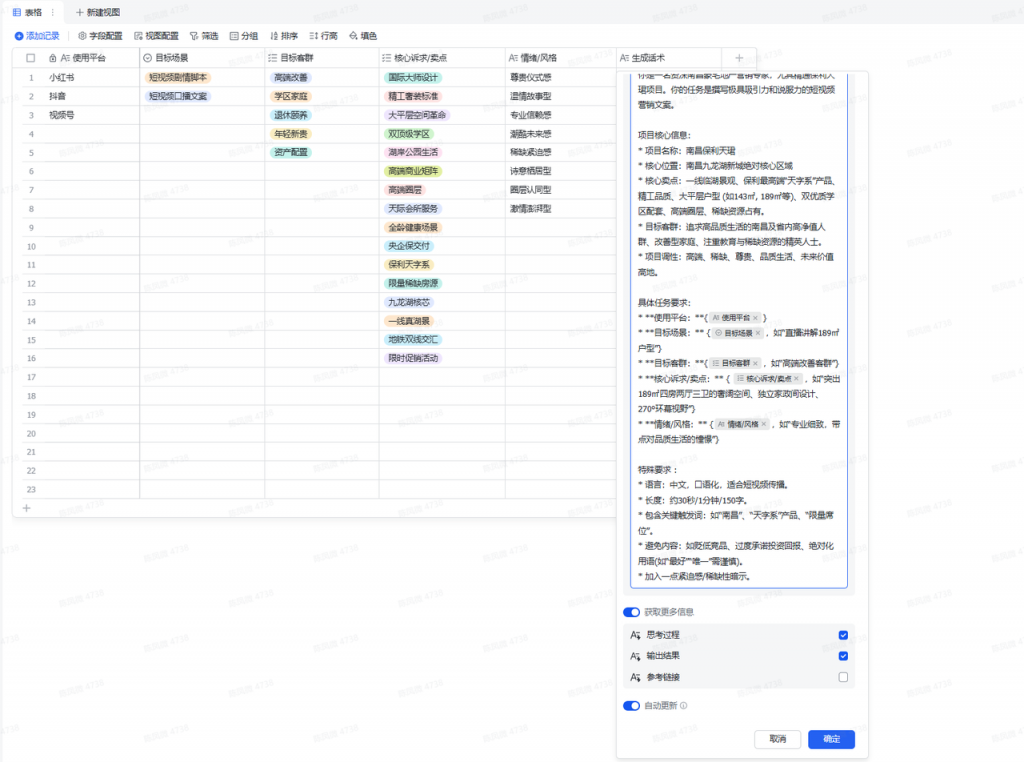1024x762 pixels.
Task: Click the 限时促销活动 tag
Action: pos(413,358)
